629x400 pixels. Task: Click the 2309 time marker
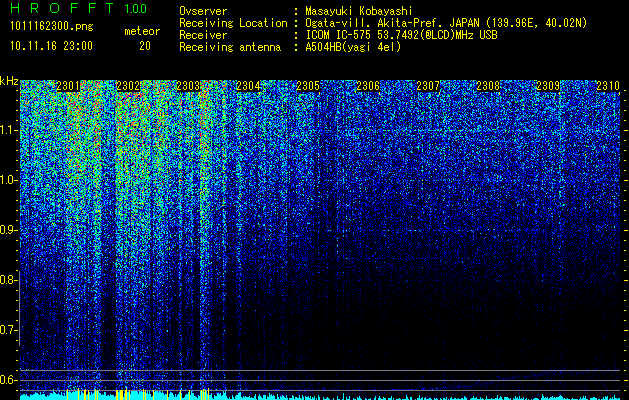click(548, 86)
